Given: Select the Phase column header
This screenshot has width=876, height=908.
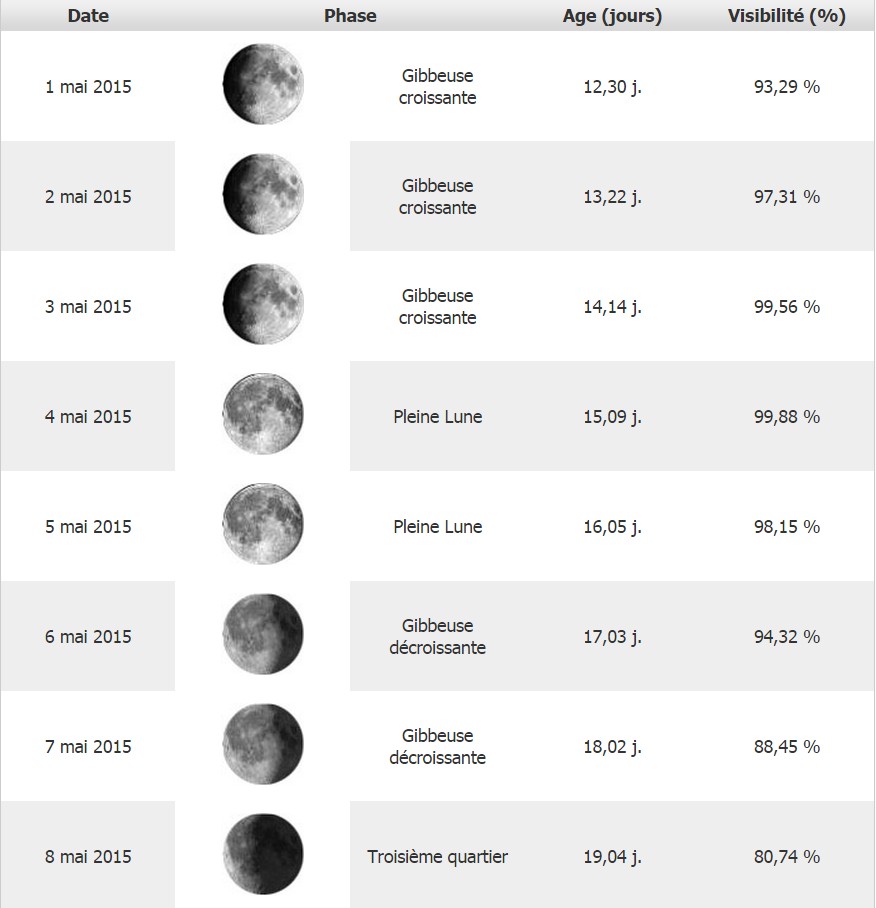Looking at the screenshot, I should coord(350,16).
